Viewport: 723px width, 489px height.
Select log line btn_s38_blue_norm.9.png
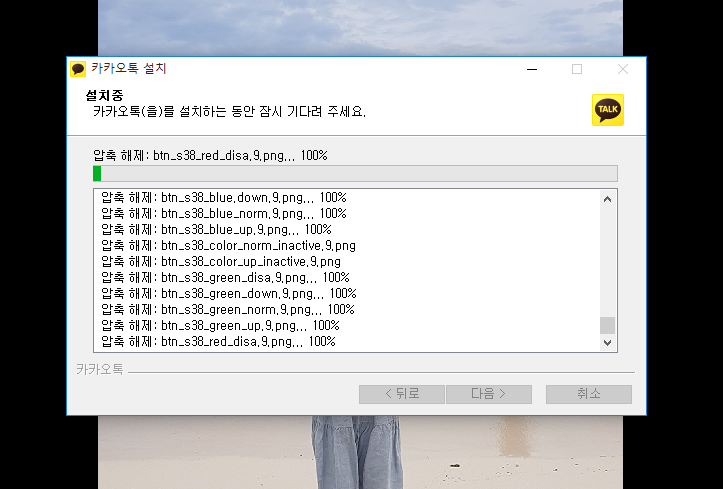[x=224, y=214]
